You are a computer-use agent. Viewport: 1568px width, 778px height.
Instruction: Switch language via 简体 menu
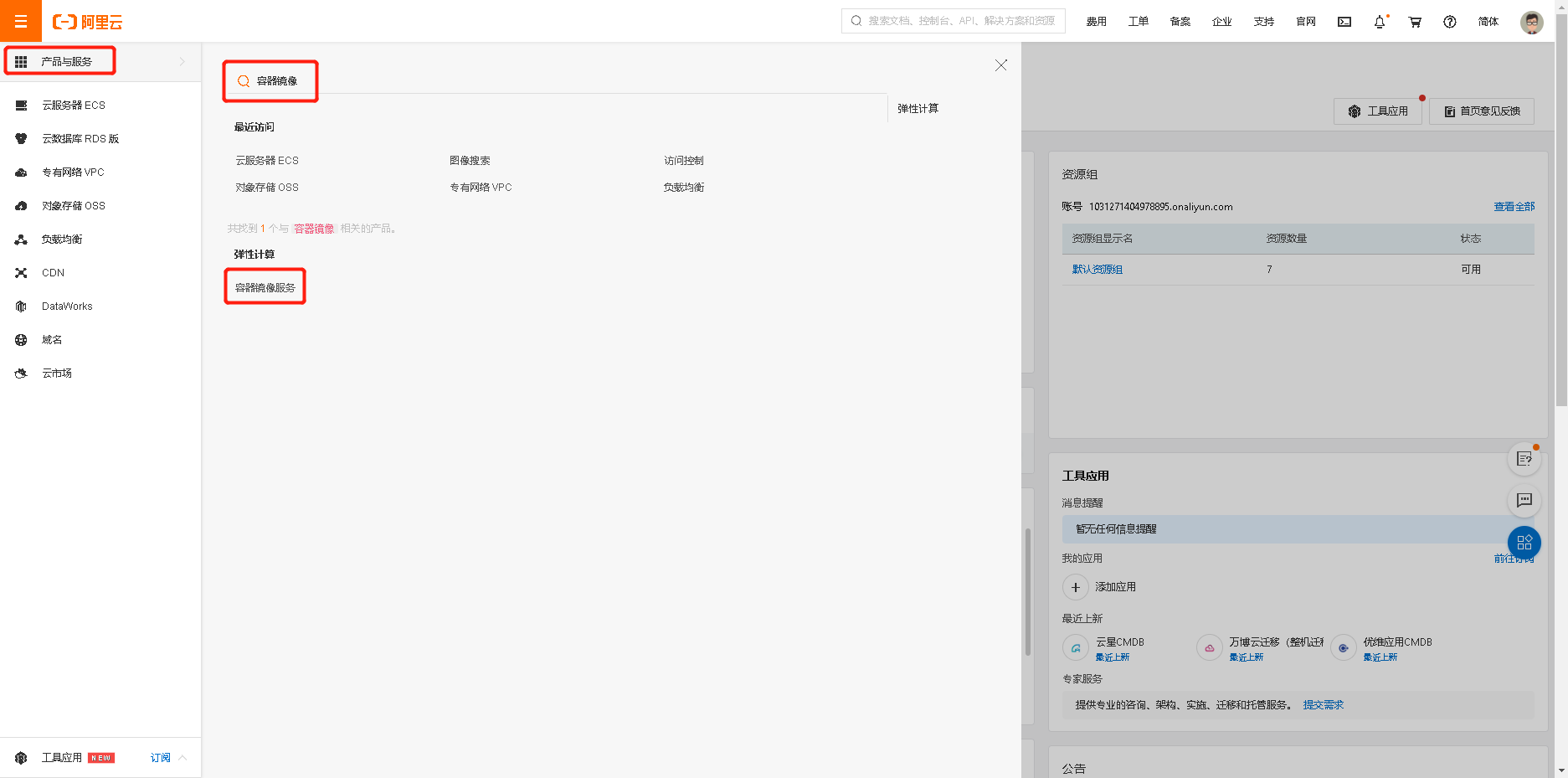click(1488, 22)
